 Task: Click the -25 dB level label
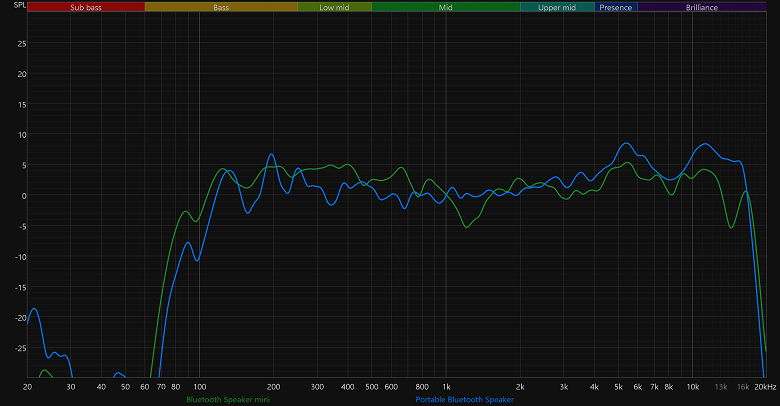coord(20,348)
